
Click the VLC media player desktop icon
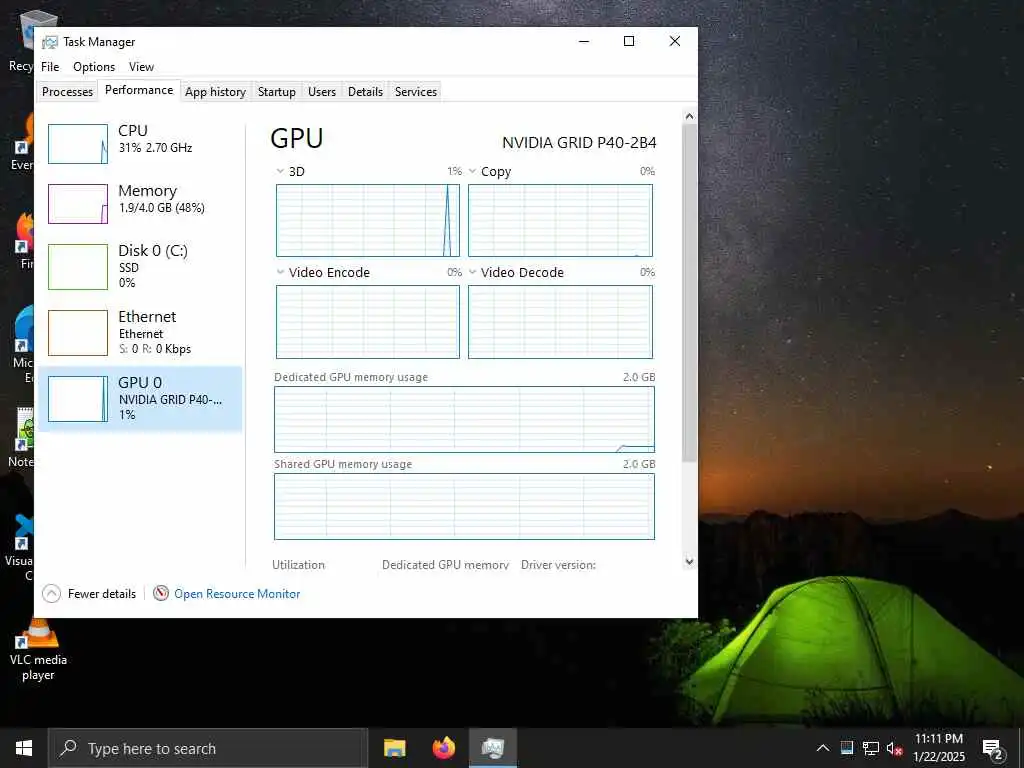click(38, 650)
